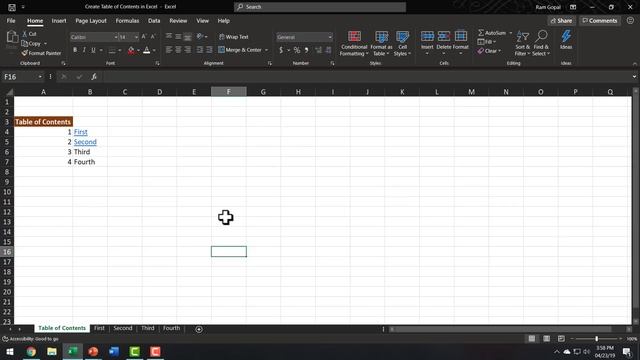Screen dimensions: 640x360
Task: Click the Windows Start button
Action: click(10, 351)
